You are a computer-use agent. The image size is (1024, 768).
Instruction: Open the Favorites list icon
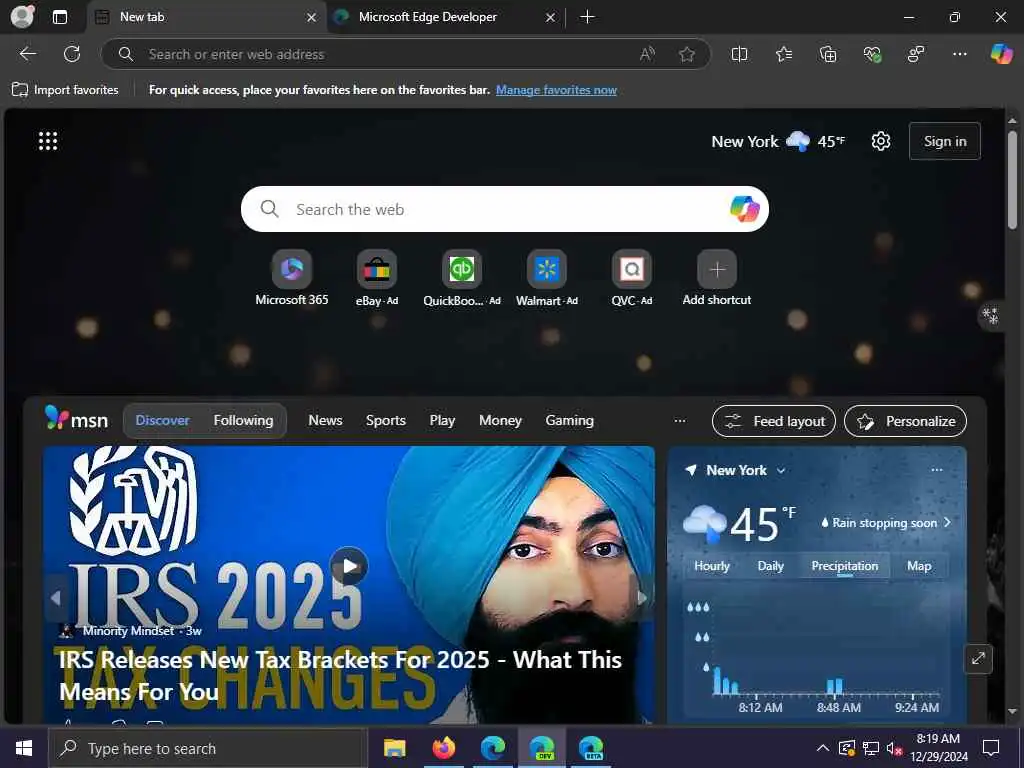coord(784,54)
